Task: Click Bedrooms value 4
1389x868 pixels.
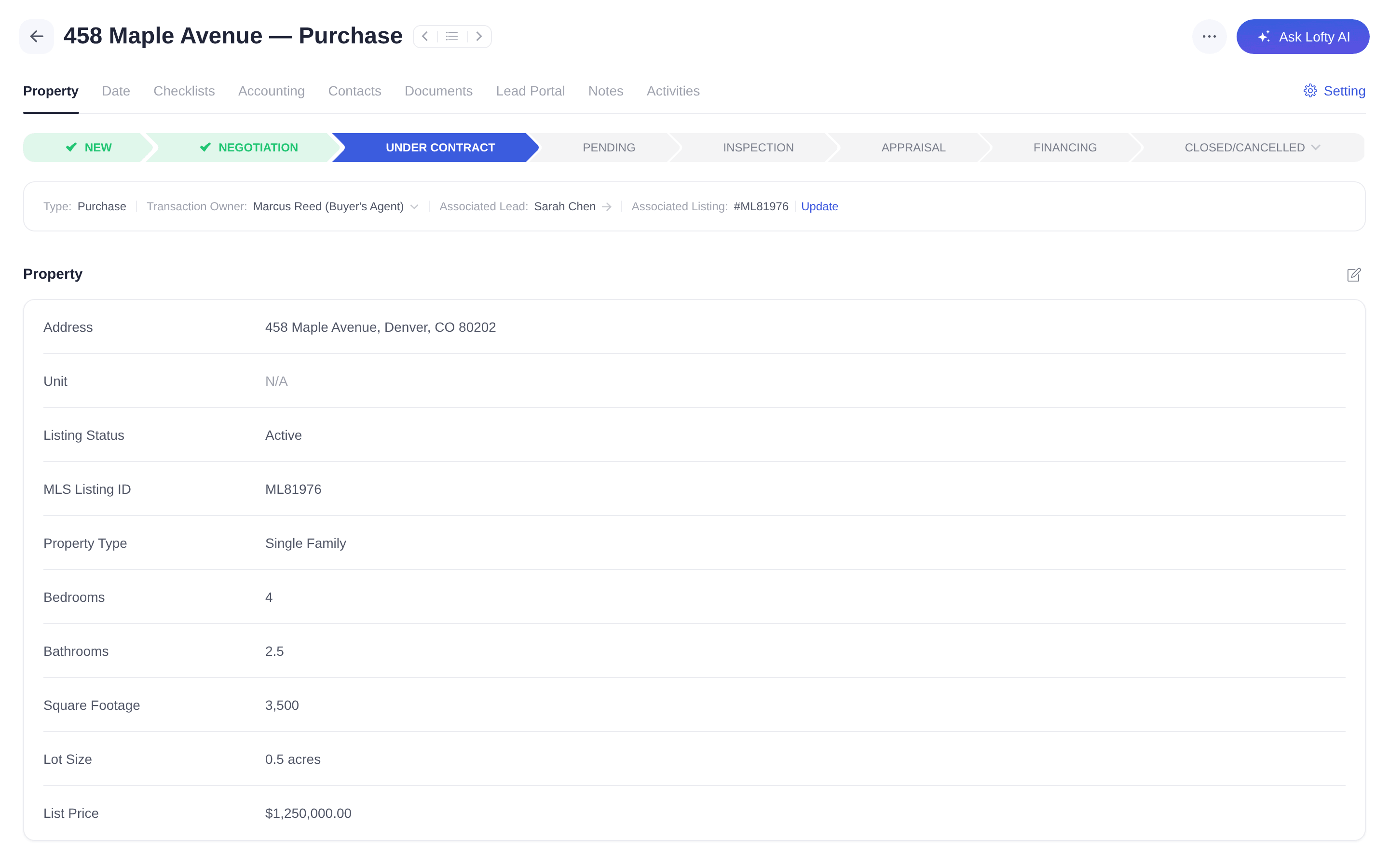Action: [x=269, y=597]
